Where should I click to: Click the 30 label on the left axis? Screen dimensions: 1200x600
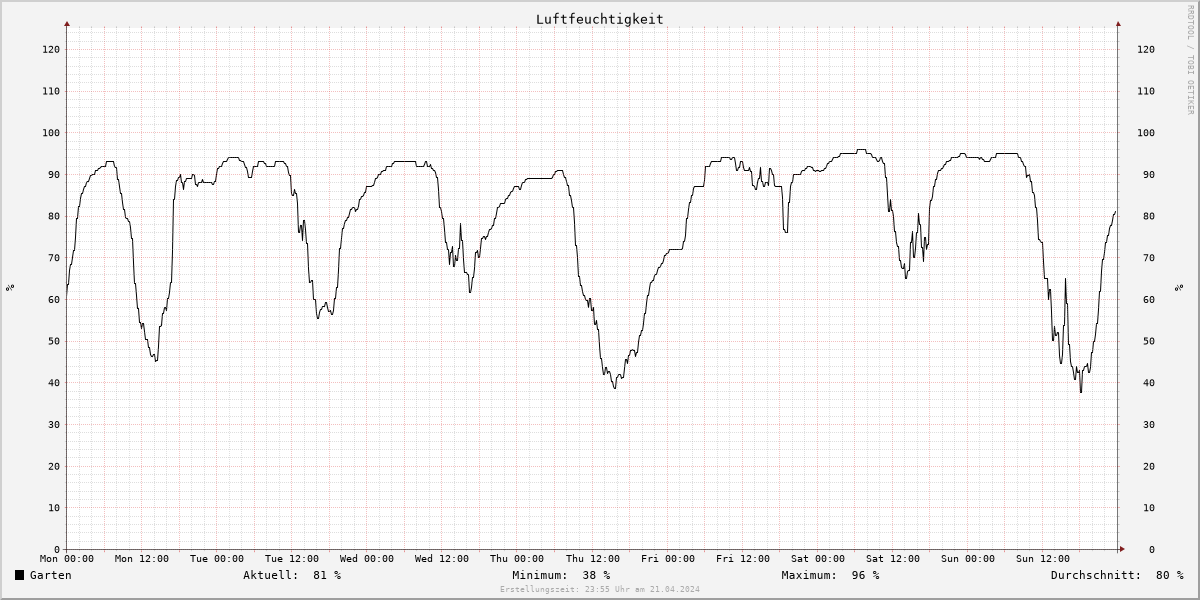point(54,424)
